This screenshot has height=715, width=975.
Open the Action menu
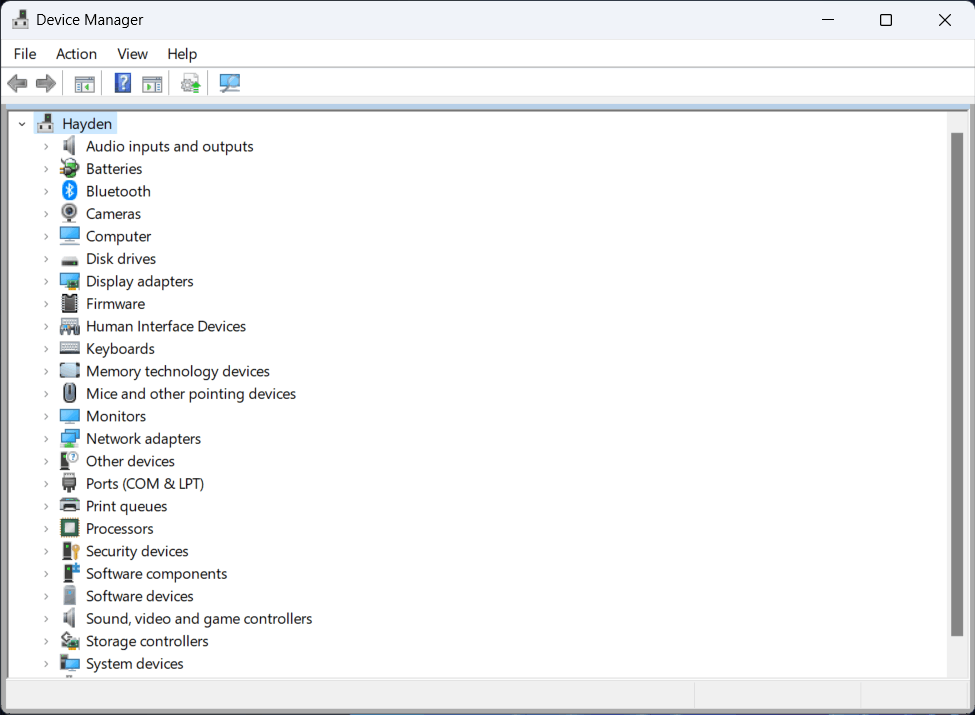coord(76,54)
